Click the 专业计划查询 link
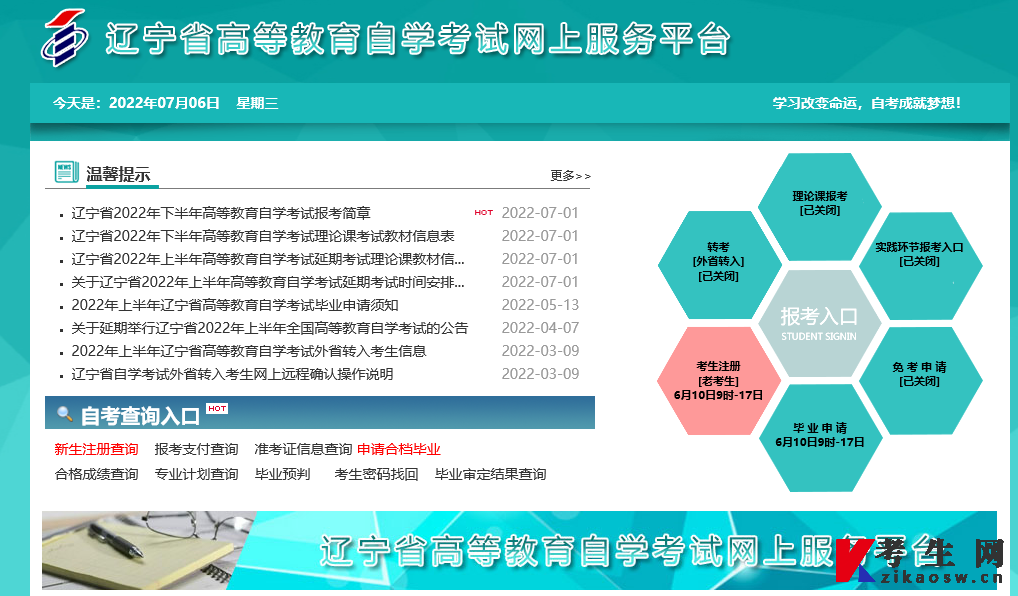 tap(196, 474)
